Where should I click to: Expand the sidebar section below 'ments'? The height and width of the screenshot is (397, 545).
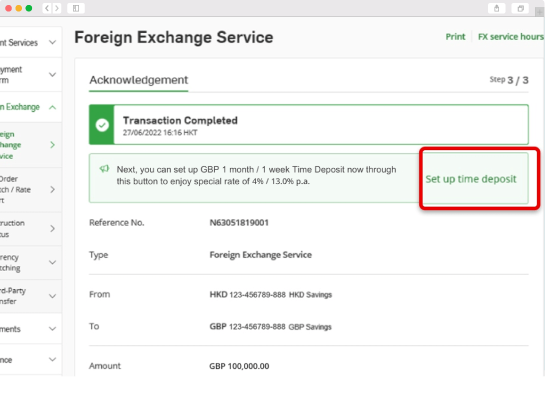point(52,359)
